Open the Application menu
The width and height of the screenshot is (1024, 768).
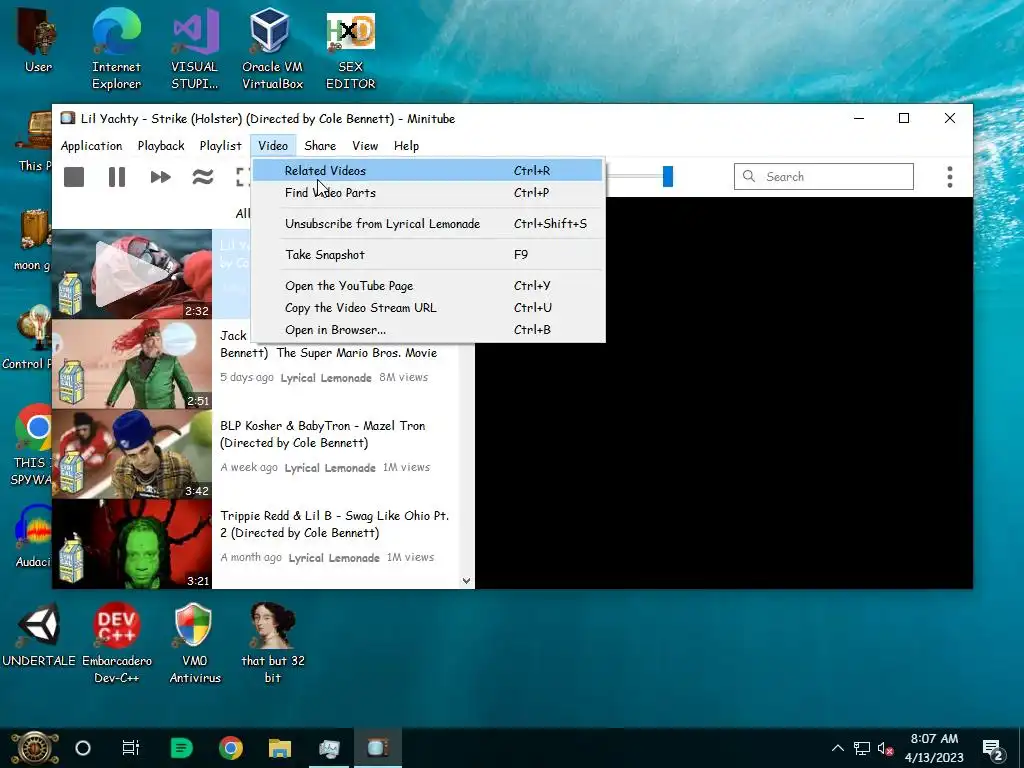(x=91, y=146)
